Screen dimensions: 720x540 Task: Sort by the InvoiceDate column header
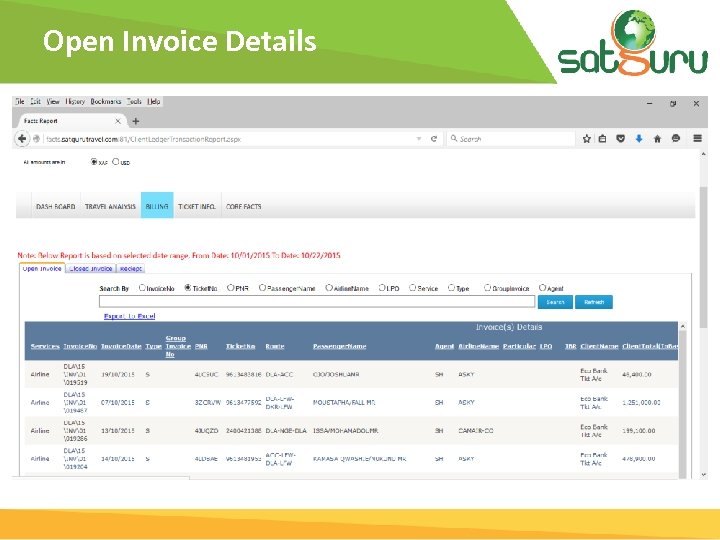click(121, 346)
